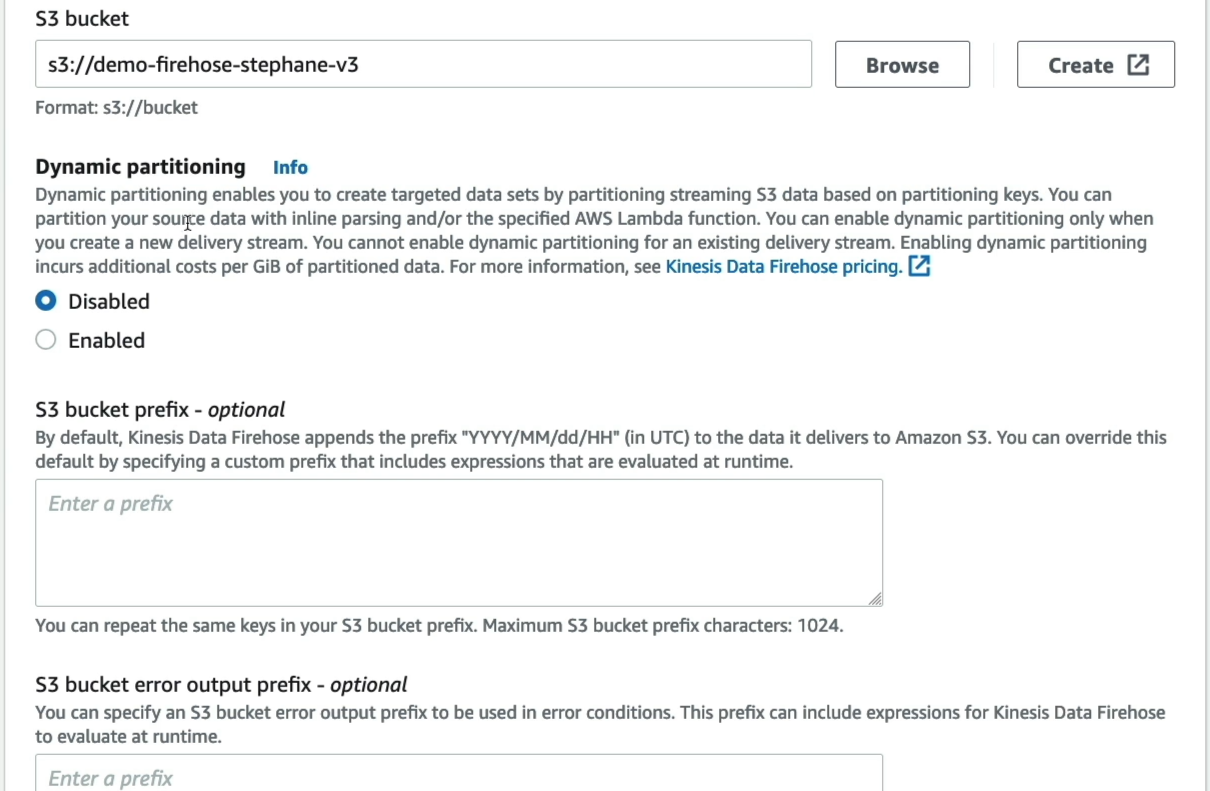Grab the resize handle of prefix textarea

(x=875, y=598)
